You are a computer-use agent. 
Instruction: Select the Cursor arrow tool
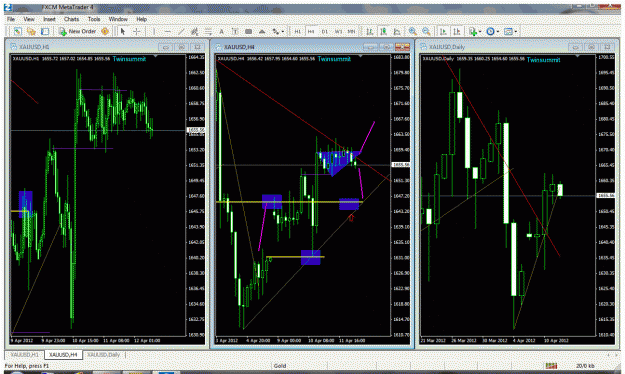click(x=123, y=31)
